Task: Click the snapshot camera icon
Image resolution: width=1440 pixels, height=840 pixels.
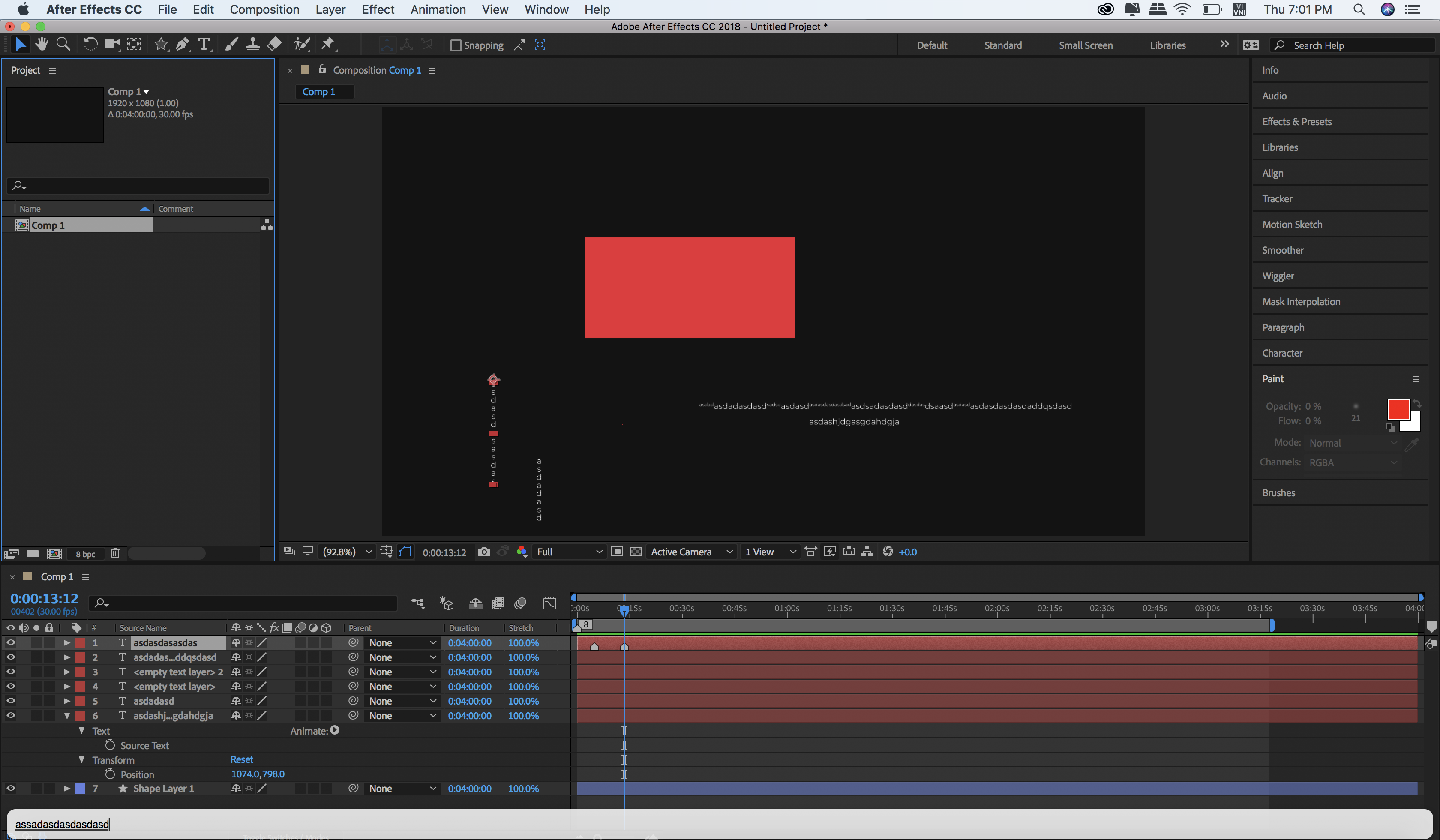Action: point(484,552)
